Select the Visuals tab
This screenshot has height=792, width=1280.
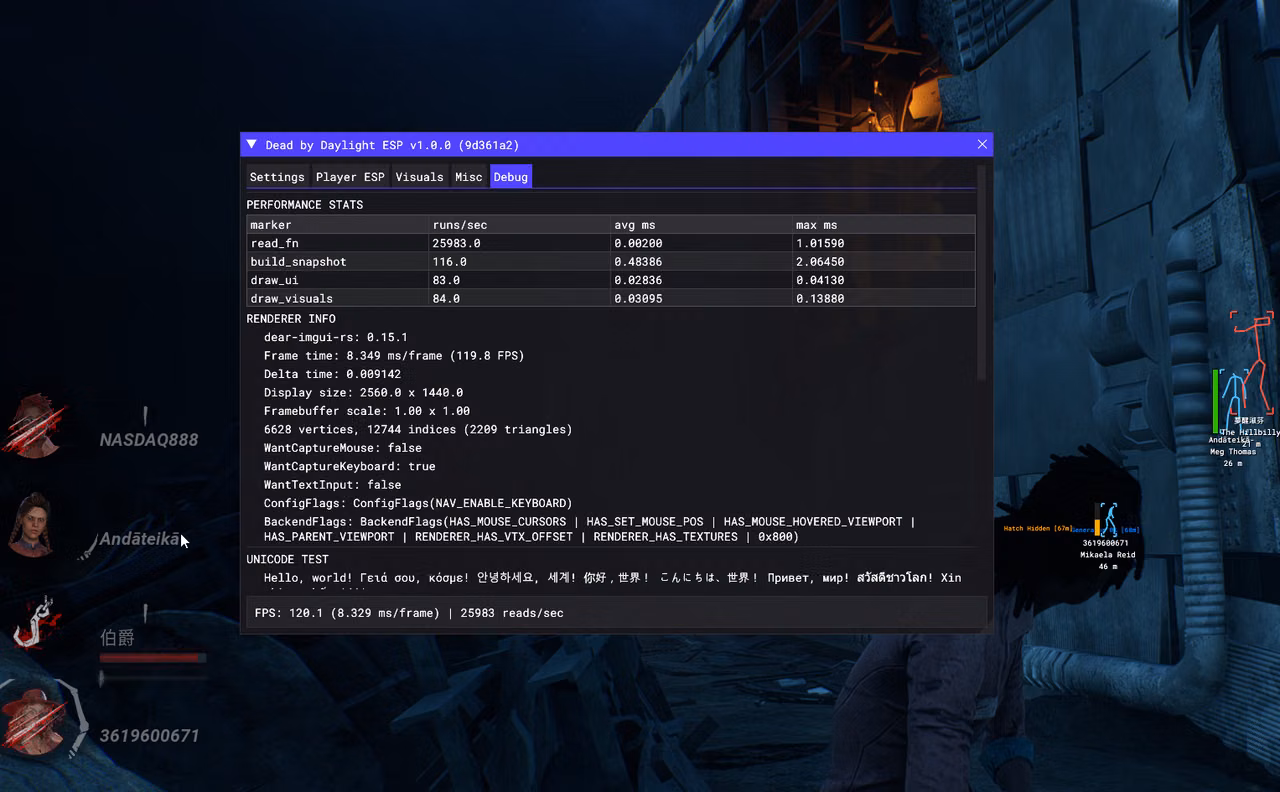click(x=419, y=177)
